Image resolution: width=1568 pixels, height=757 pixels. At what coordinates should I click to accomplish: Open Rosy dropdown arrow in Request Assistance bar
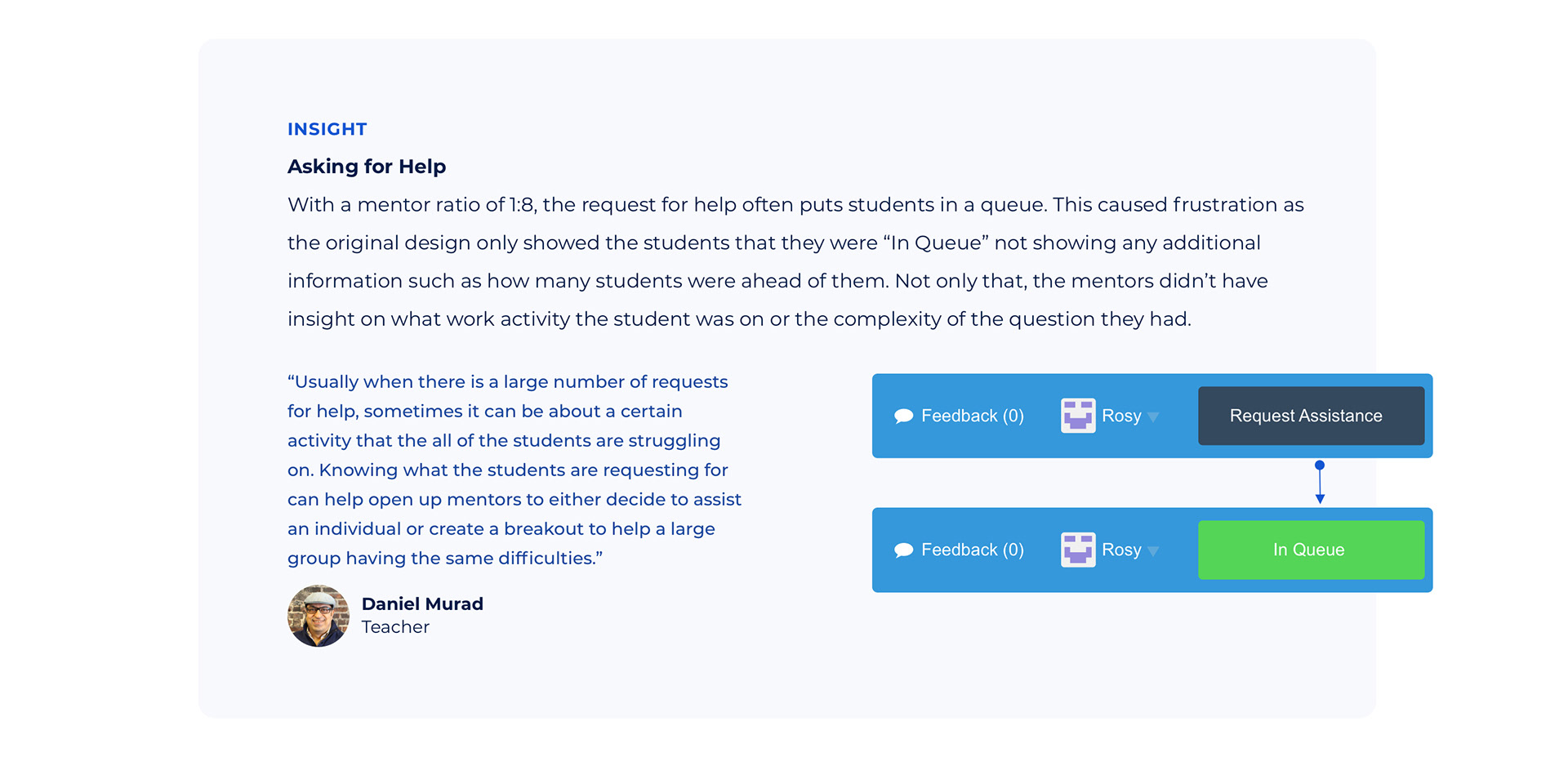tap(1153, 417)
